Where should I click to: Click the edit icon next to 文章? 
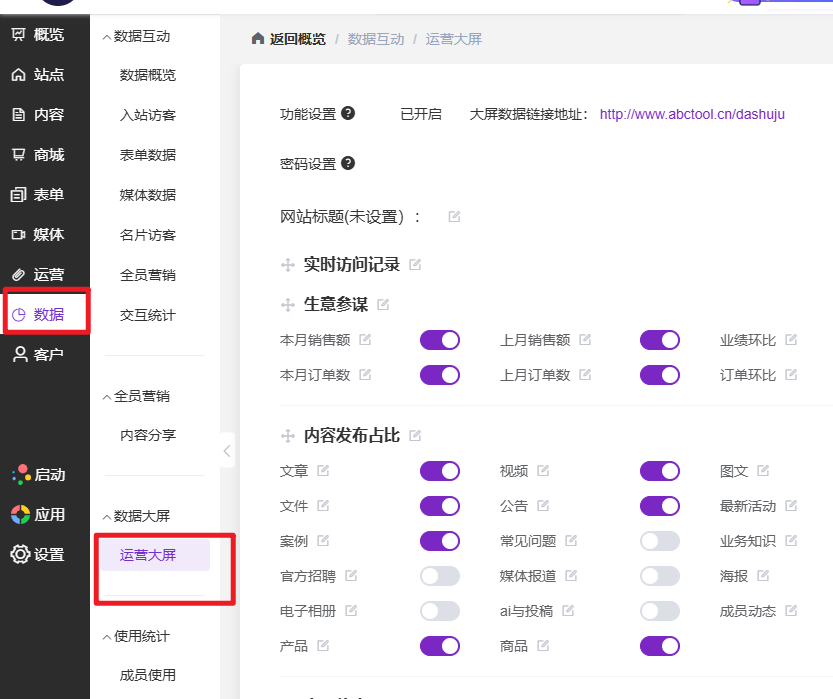pyautogui.click(x=323, y=471)
